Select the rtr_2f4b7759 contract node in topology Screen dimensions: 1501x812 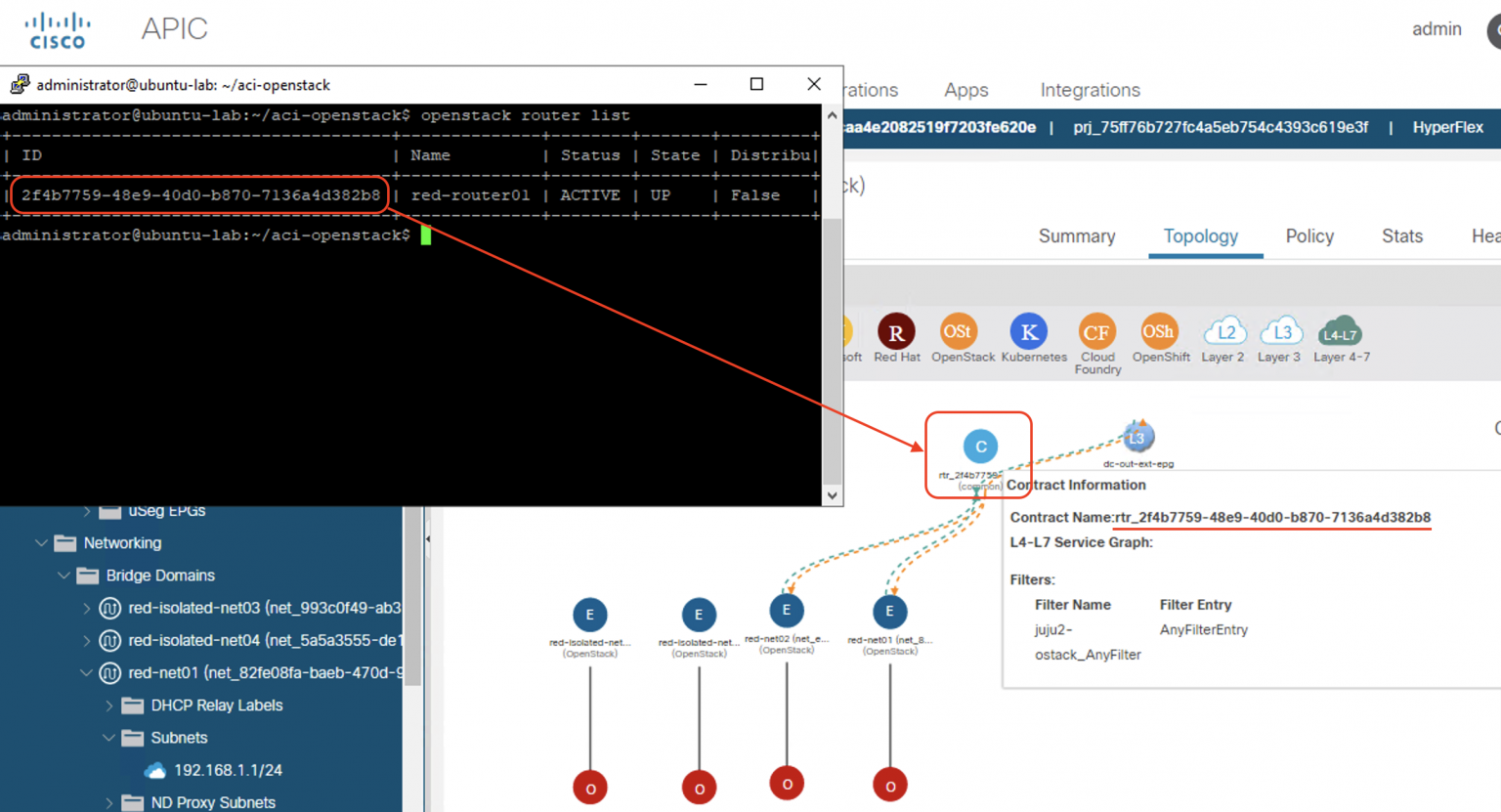(x=979, y=447)
